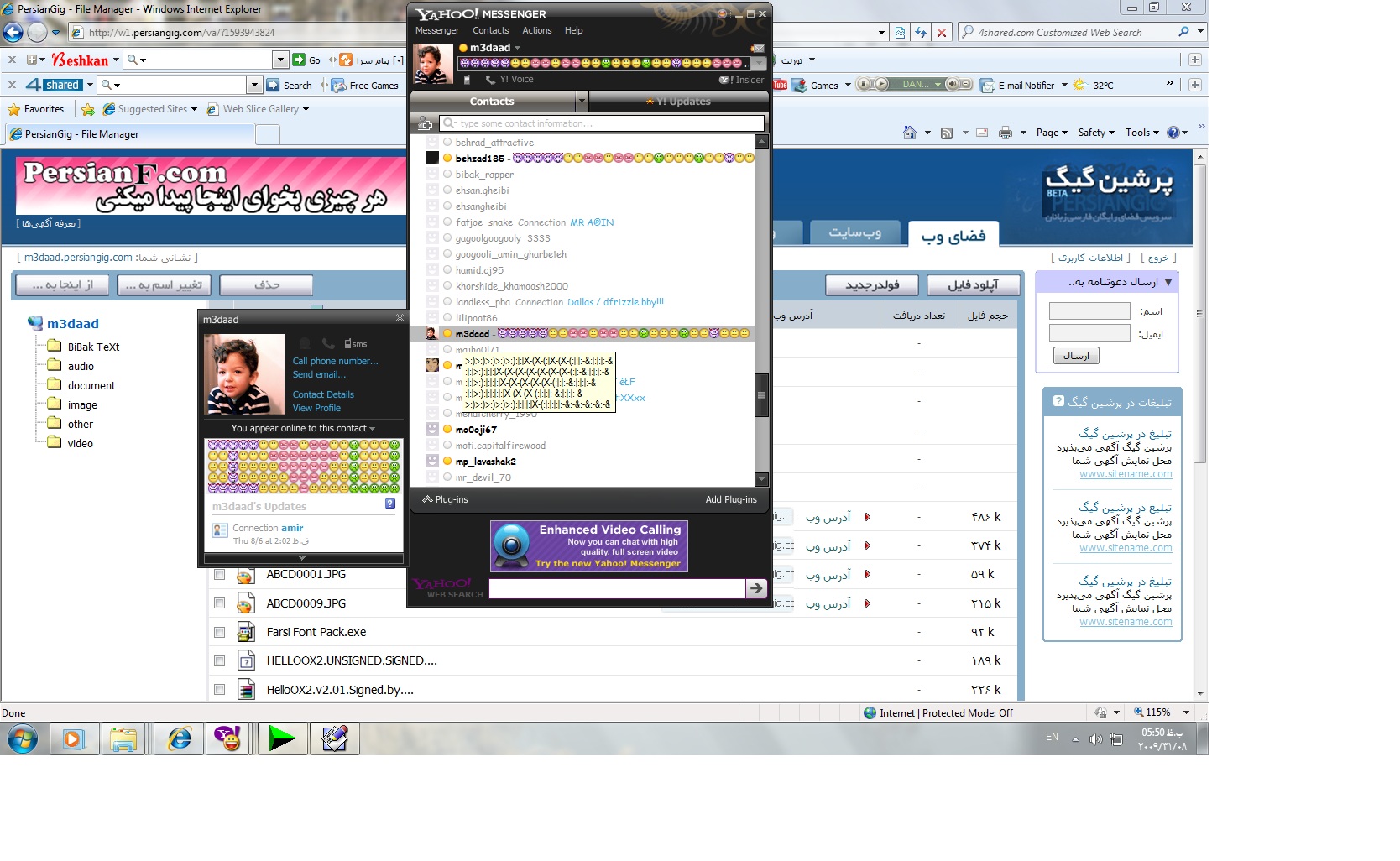Open the Games dropdown on the 4shared toolbar

click(x=848, y=85)
